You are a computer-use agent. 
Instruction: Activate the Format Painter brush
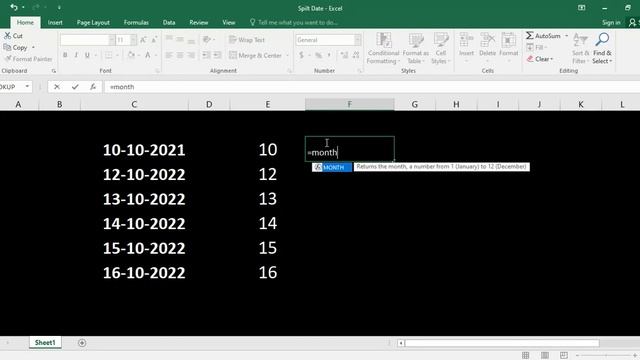[x=28, y=59]
